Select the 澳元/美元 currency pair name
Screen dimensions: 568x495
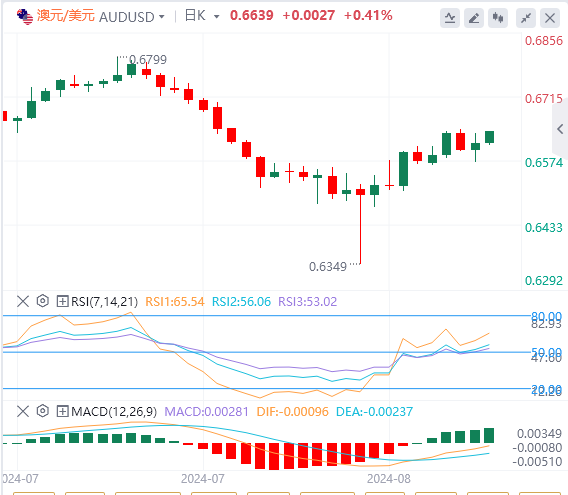(66, 16)
